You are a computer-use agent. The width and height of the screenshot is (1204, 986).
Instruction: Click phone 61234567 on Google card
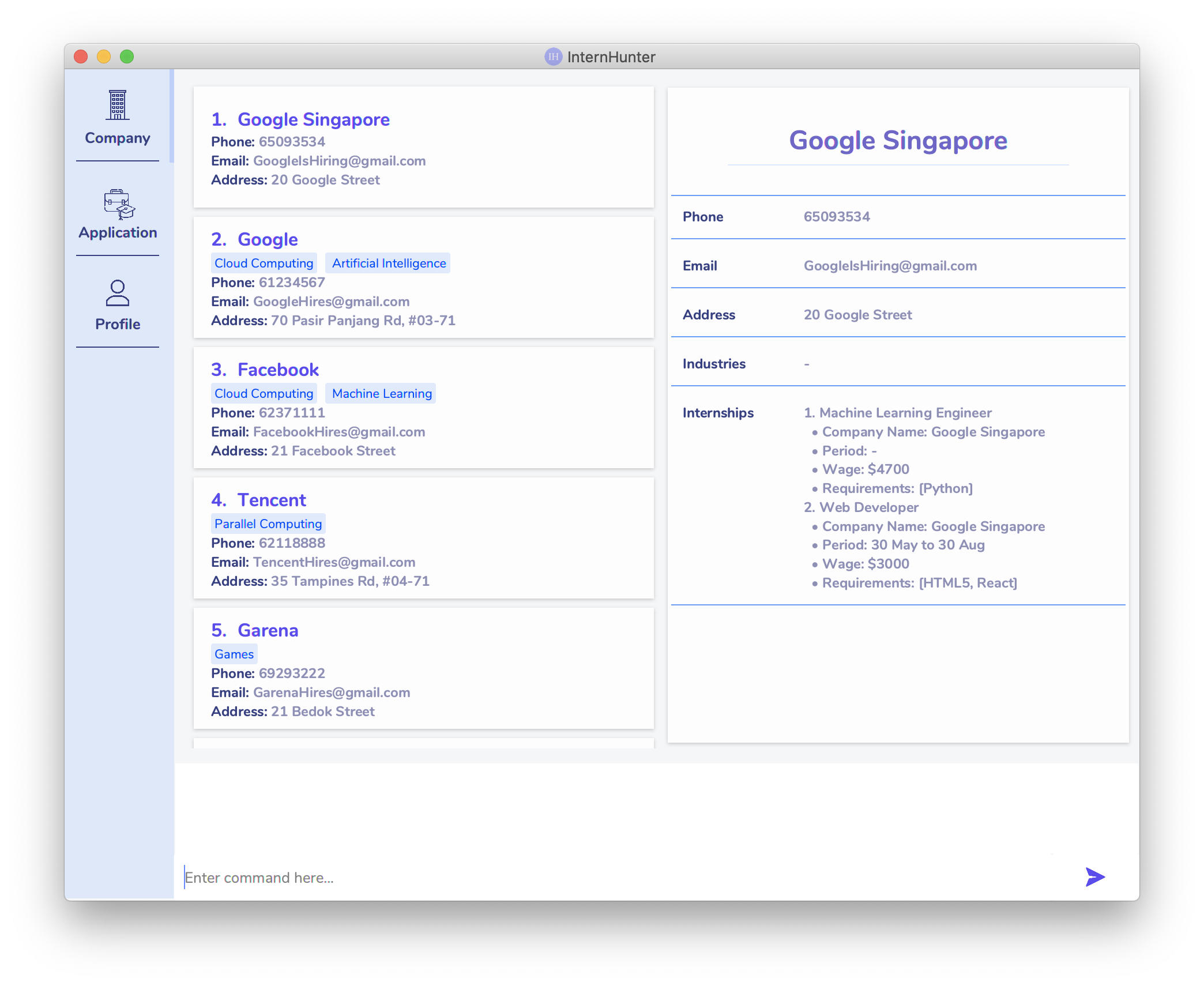pyautogui.click(x=292, y=283)
